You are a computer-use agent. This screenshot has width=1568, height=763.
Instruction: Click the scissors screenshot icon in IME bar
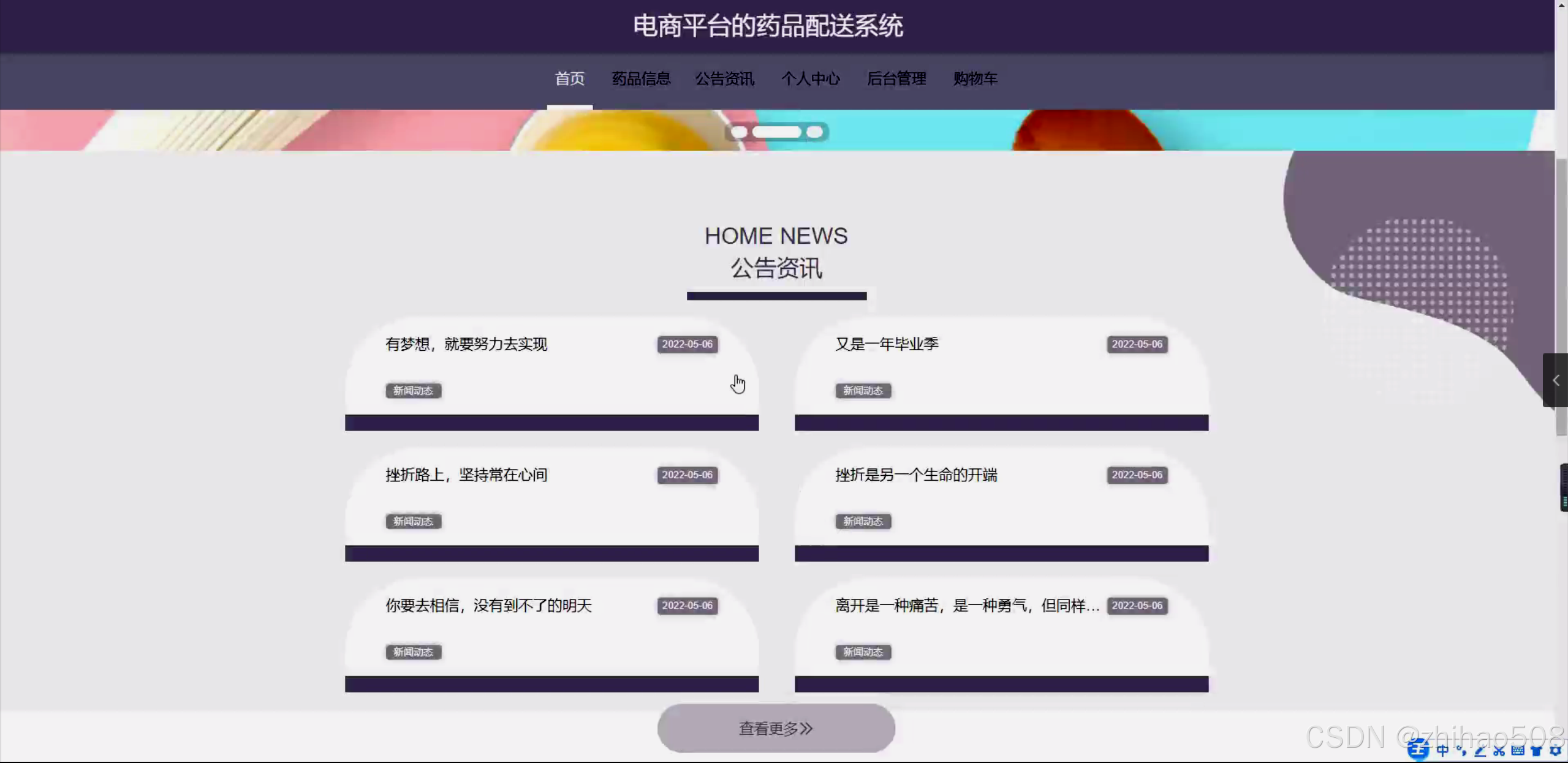1499,750
